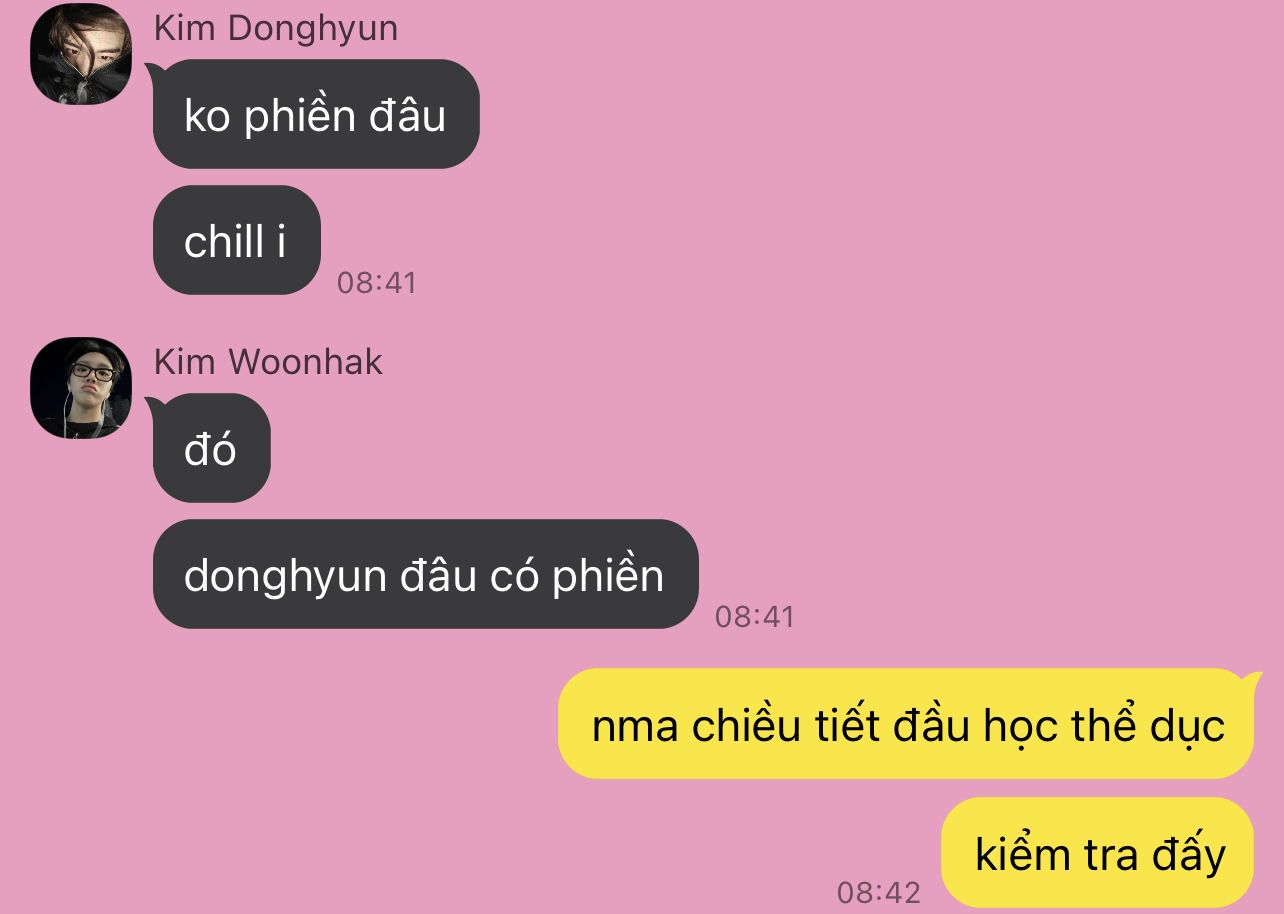Select the "ko phiền đâu" message bubble
The width and height of the screenshot is (1284, 914).
316,114
